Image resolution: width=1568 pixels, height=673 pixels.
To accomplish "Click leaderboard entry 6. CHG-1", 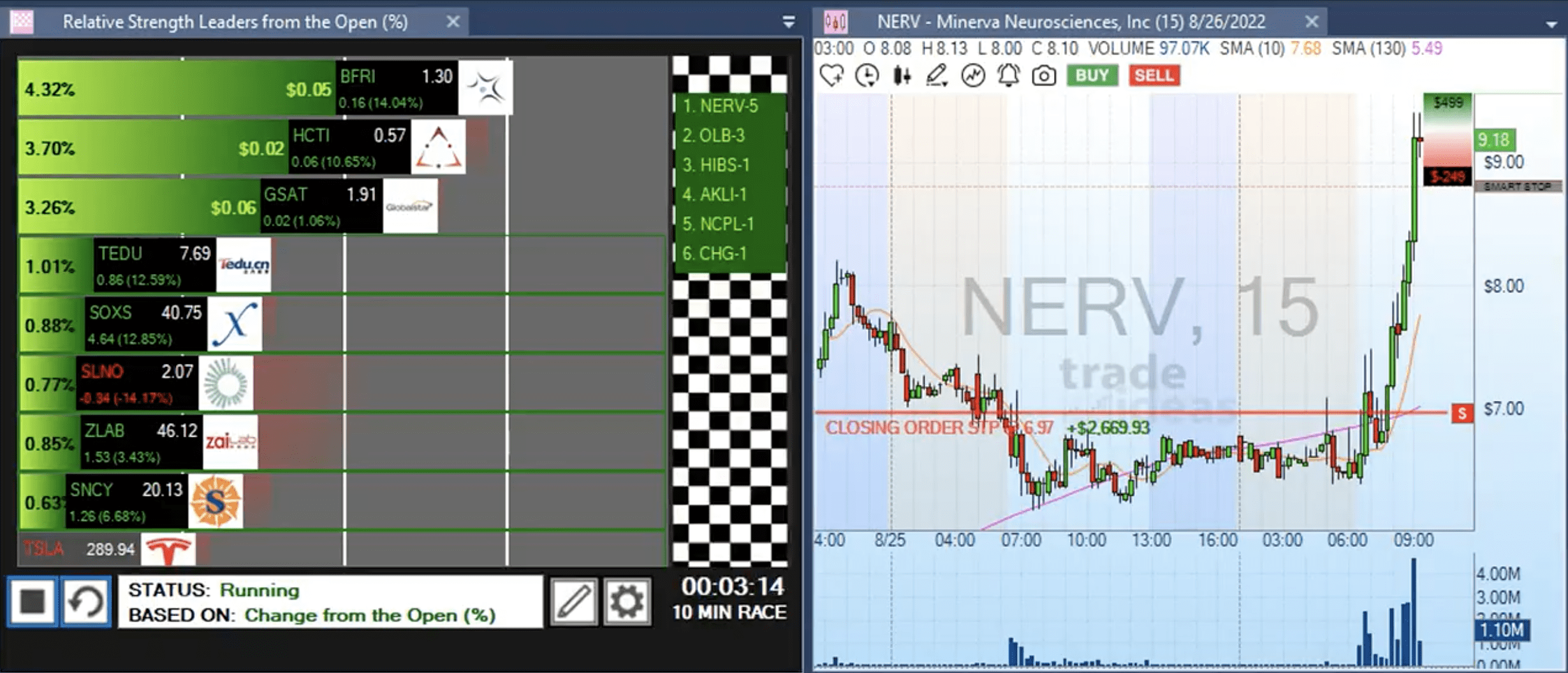I will 714,254.
